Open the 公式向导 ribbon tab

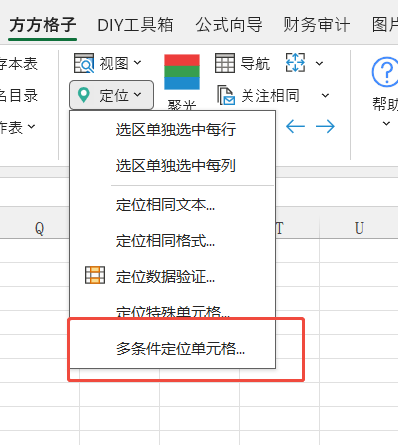click(229, 25)
